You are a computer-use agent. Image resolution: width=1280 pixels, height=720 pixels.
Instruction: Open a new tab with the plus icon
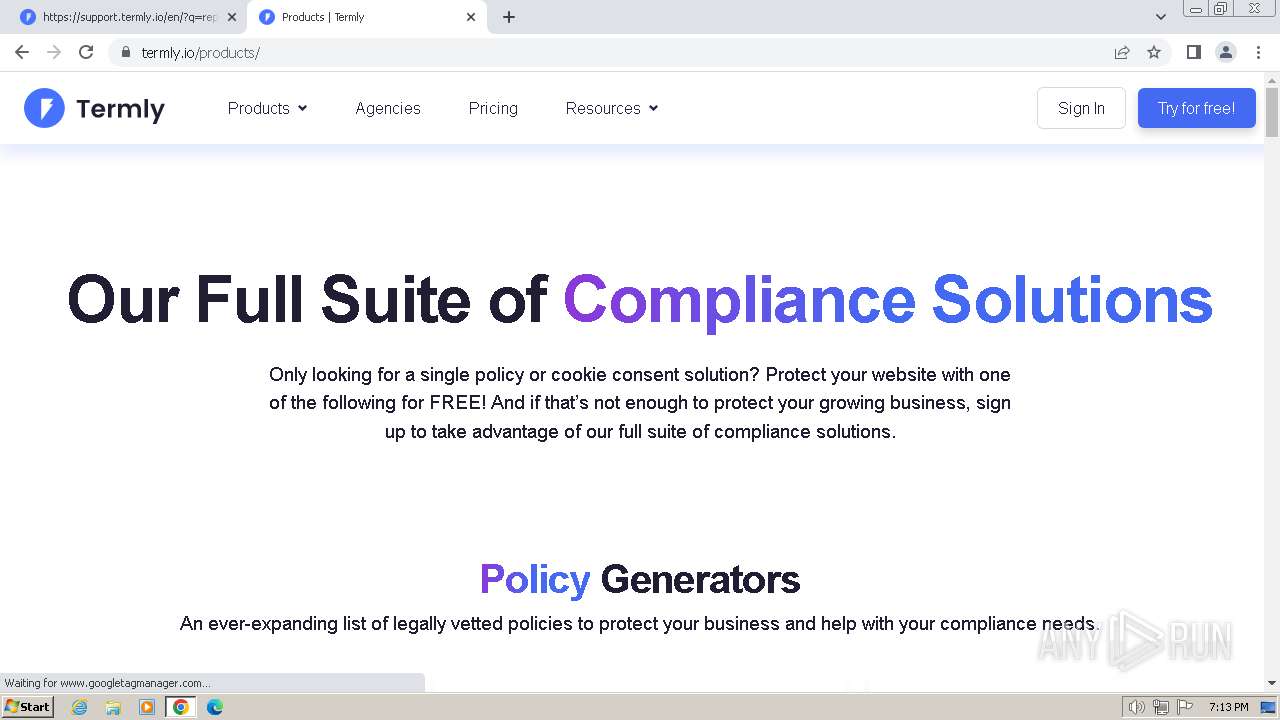(509, 17)
